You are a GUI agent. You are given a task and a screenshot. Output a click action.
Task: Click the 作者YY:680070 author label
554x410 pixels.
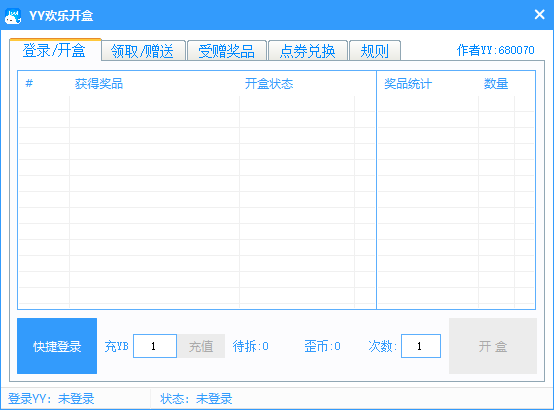click(495, 50)
